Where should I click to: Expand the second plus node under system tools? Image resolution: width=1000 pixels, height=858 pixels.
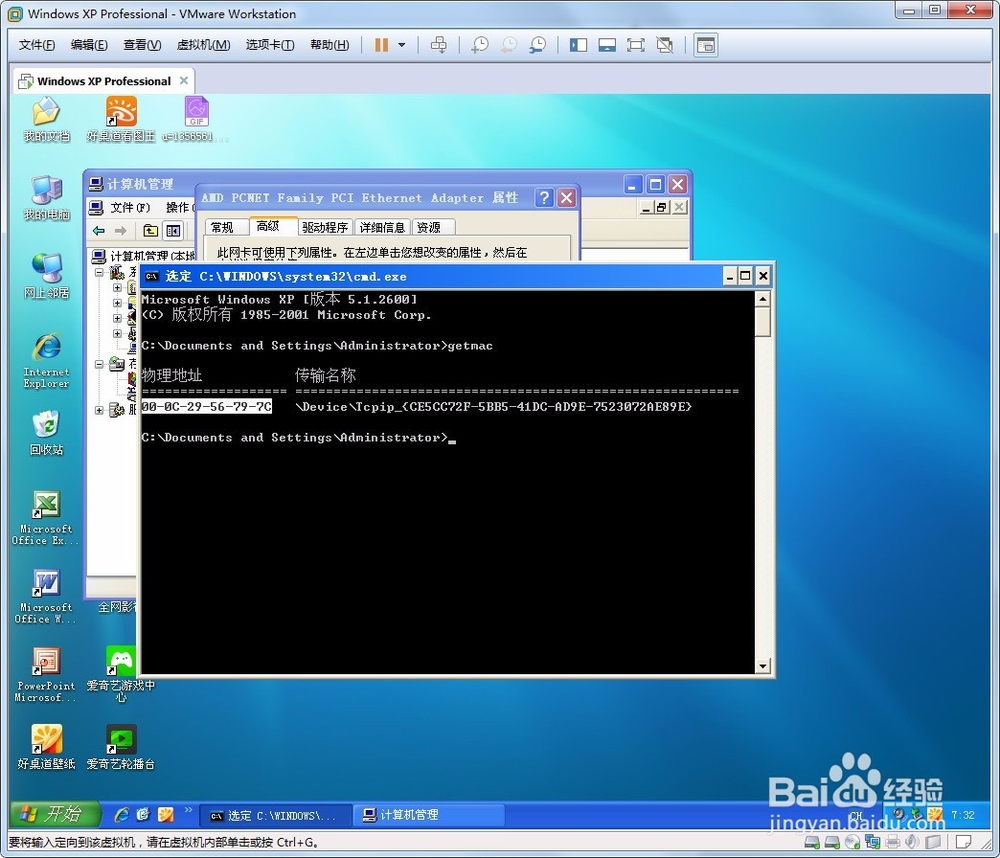(x=117, y=303)
